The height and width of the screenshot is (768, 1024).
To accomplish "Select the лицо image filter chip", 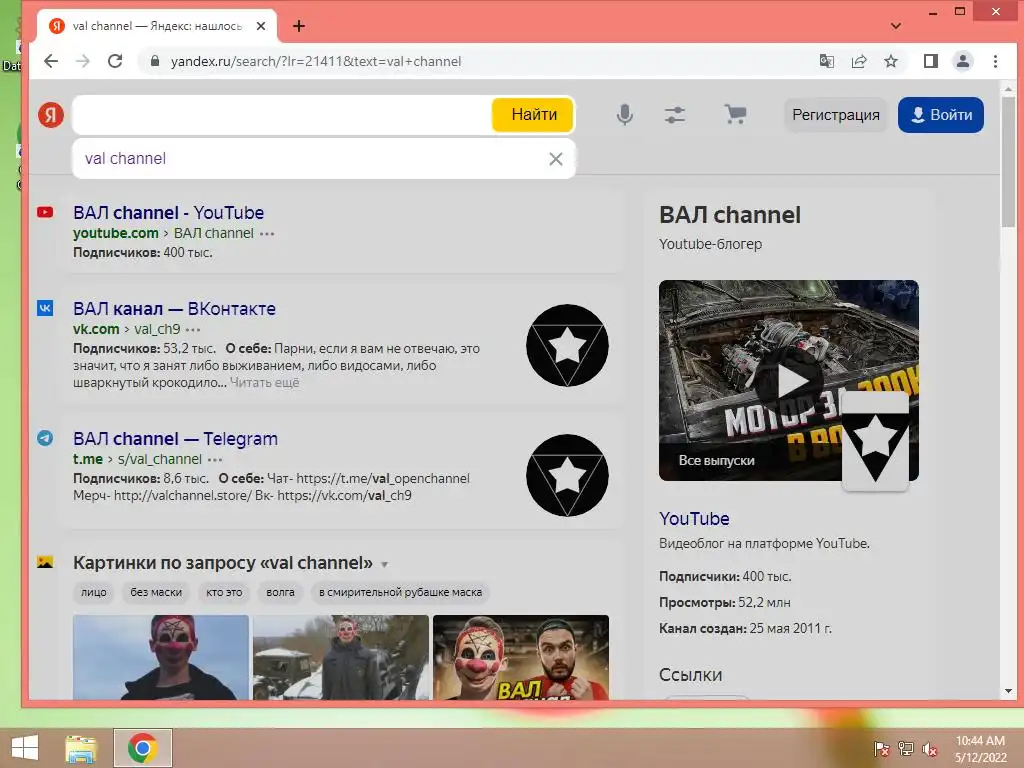I will coord(93,592).
